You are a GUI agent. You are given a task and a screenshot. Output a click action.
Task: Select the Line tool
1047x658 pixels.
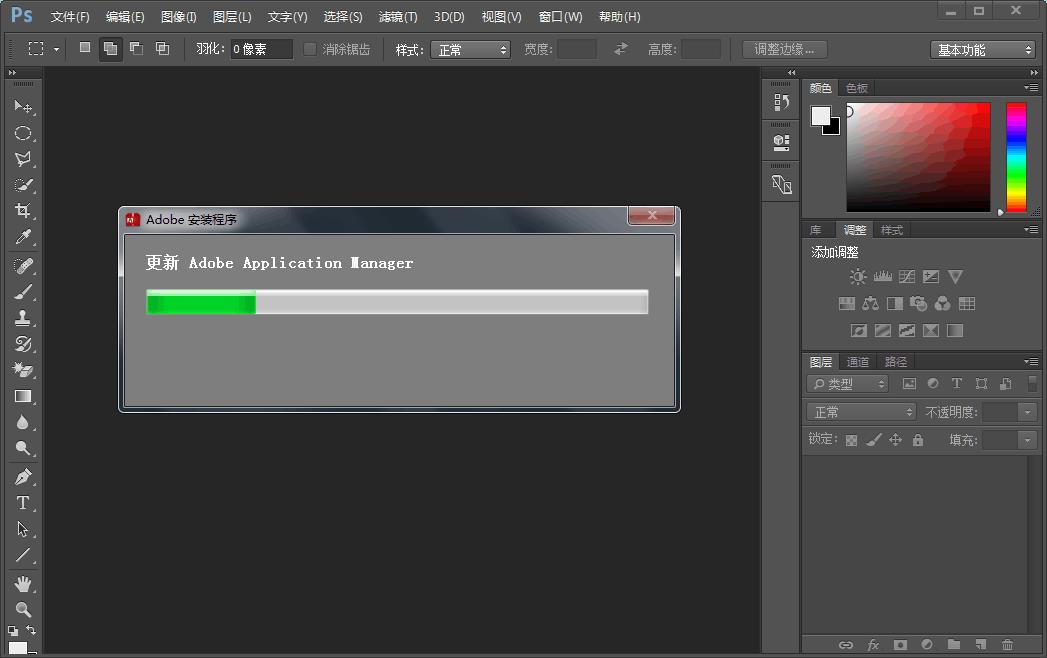(23, 555)
